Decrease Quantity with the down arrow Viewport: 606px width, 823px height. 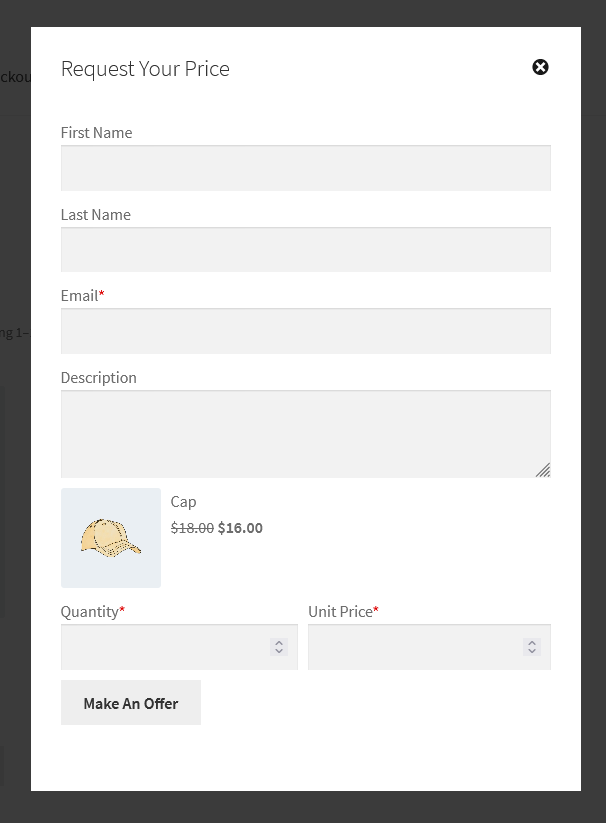pos(280,652)
